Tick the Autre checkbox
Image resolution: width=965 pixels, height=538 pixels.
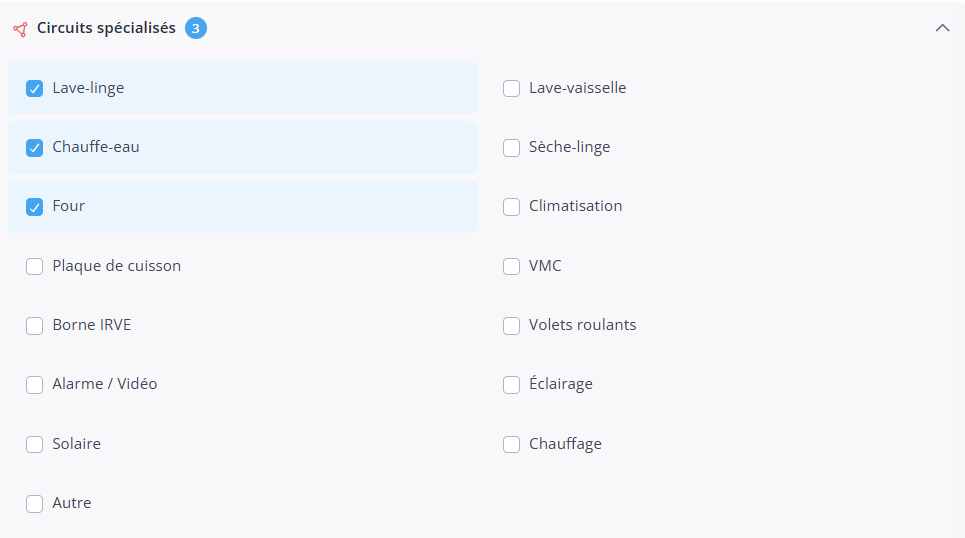34,504
